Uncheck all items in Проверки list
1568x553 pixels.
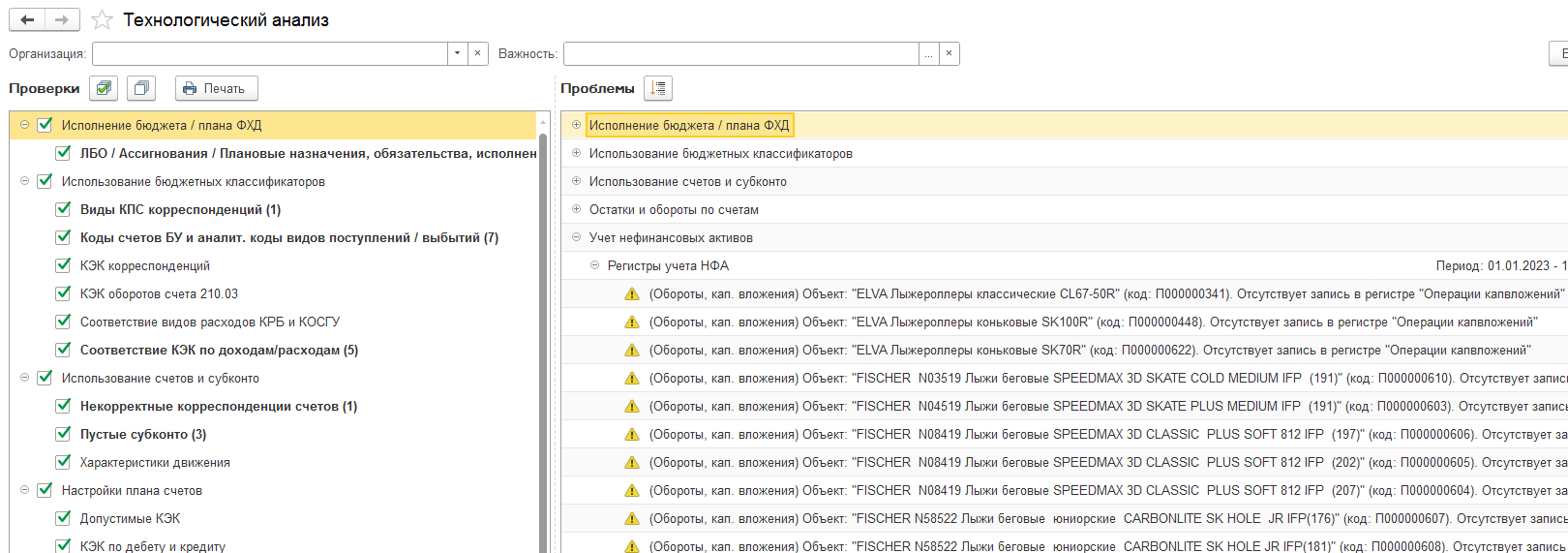point(141,88)
